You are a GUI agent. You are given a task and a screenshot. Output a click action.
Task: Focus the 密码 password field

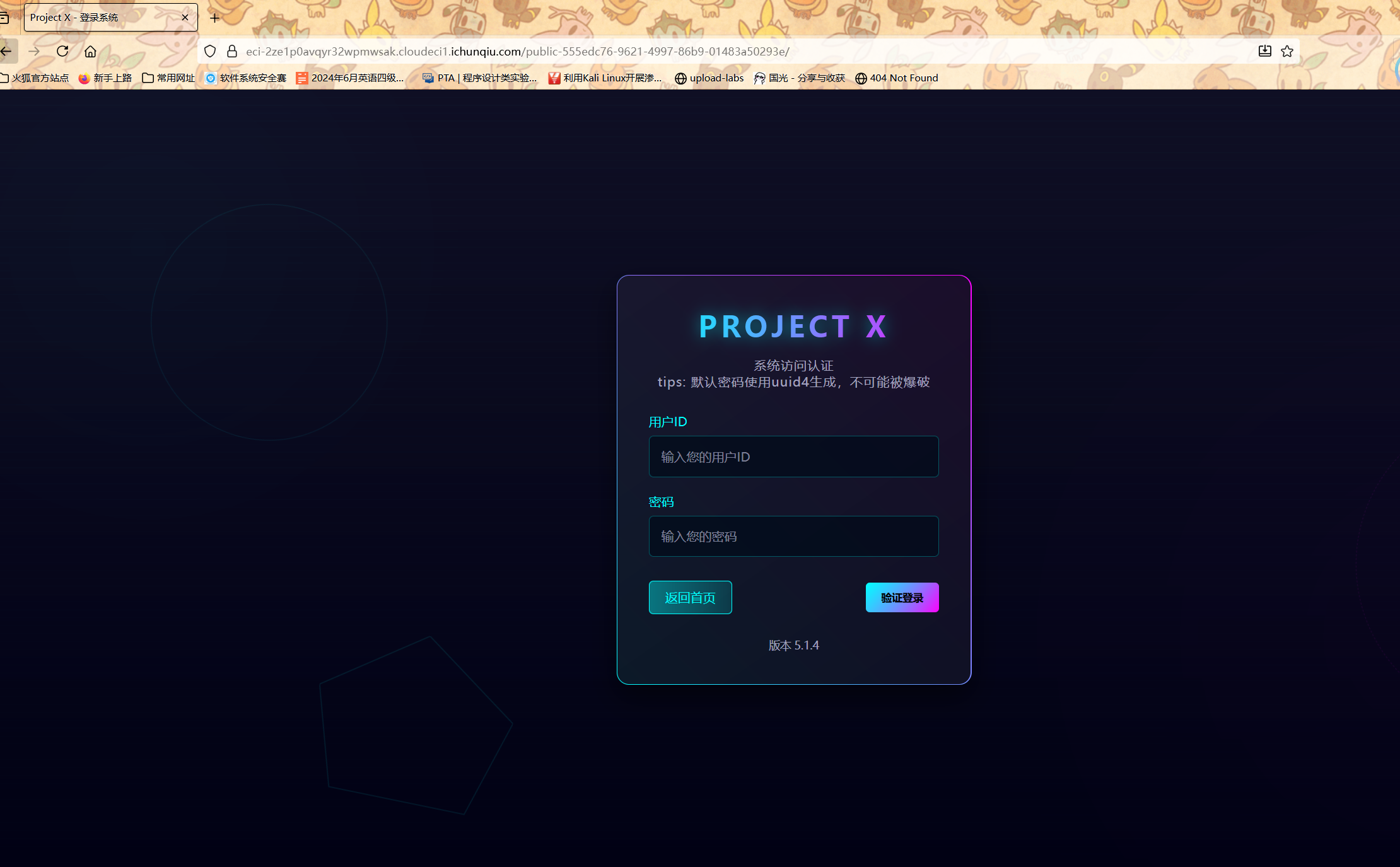[x=793, y=536]
